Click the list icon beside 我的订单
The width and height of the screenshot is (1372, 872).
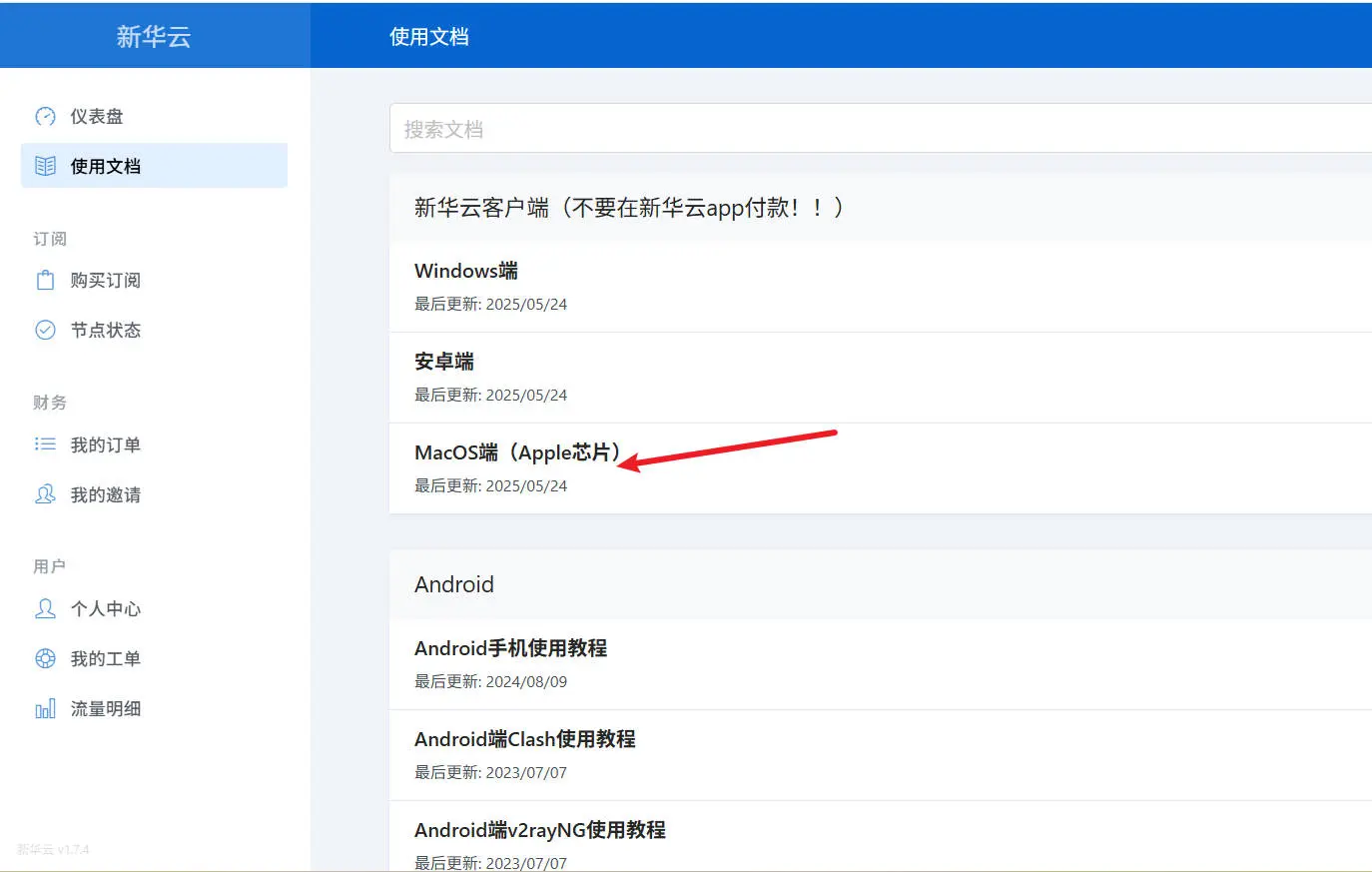point(45,443)
